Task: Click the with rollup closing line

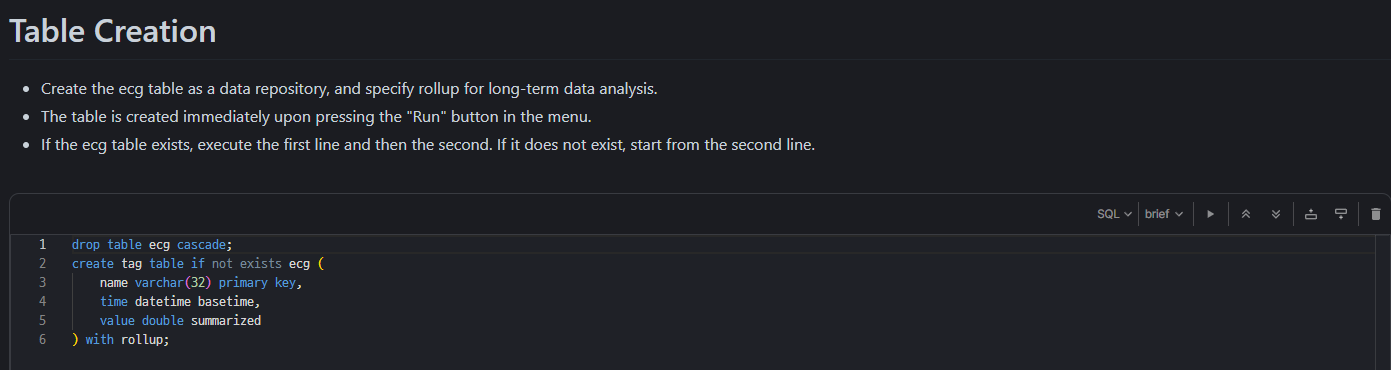Action: click(x=121, y=339)
